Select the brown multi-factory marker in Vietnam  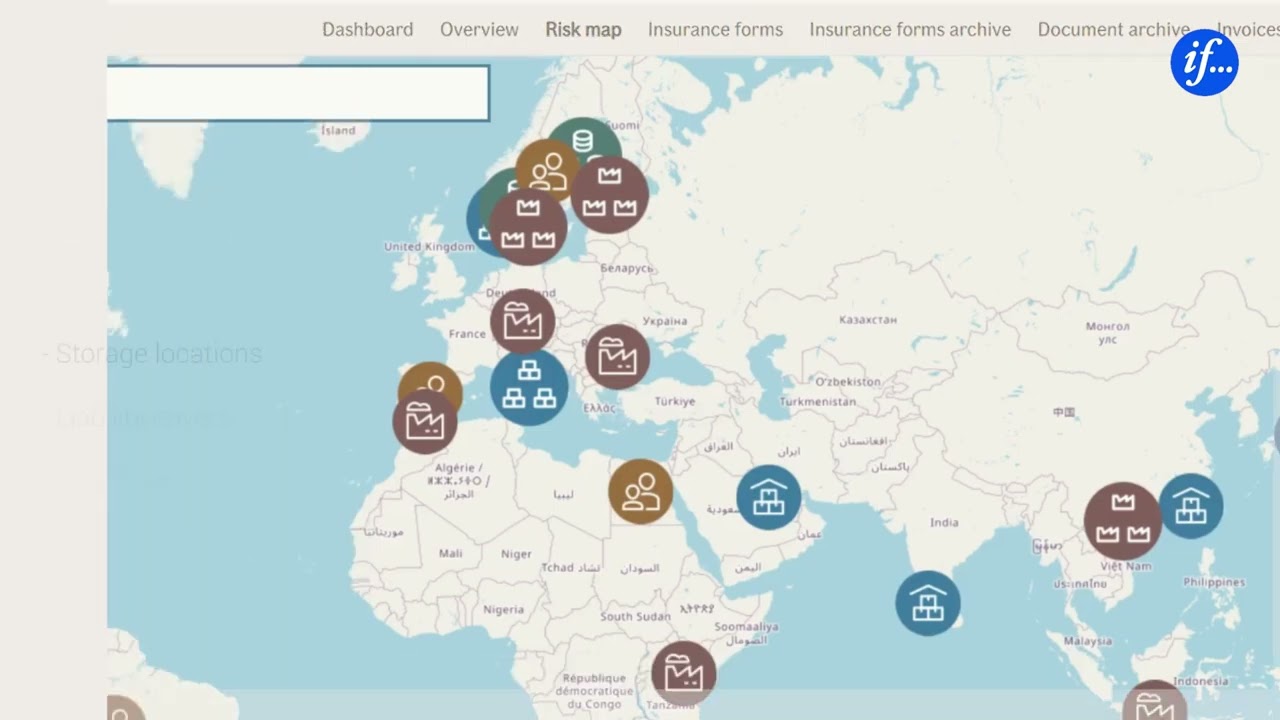click(1122, 520)
